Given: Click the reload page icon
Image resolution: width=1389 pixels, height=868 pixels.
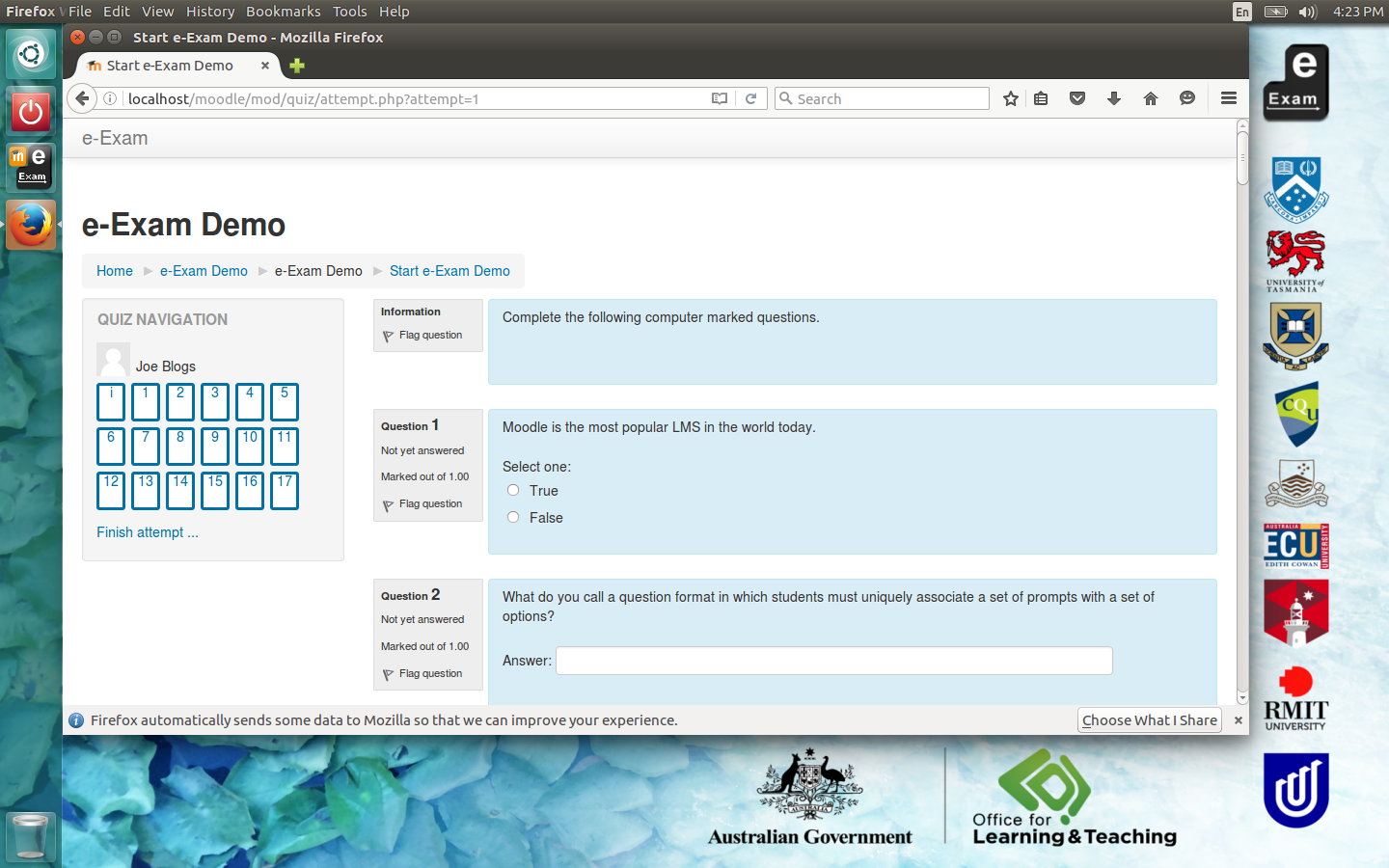Looking at the screenshot, I should (750, 98).
